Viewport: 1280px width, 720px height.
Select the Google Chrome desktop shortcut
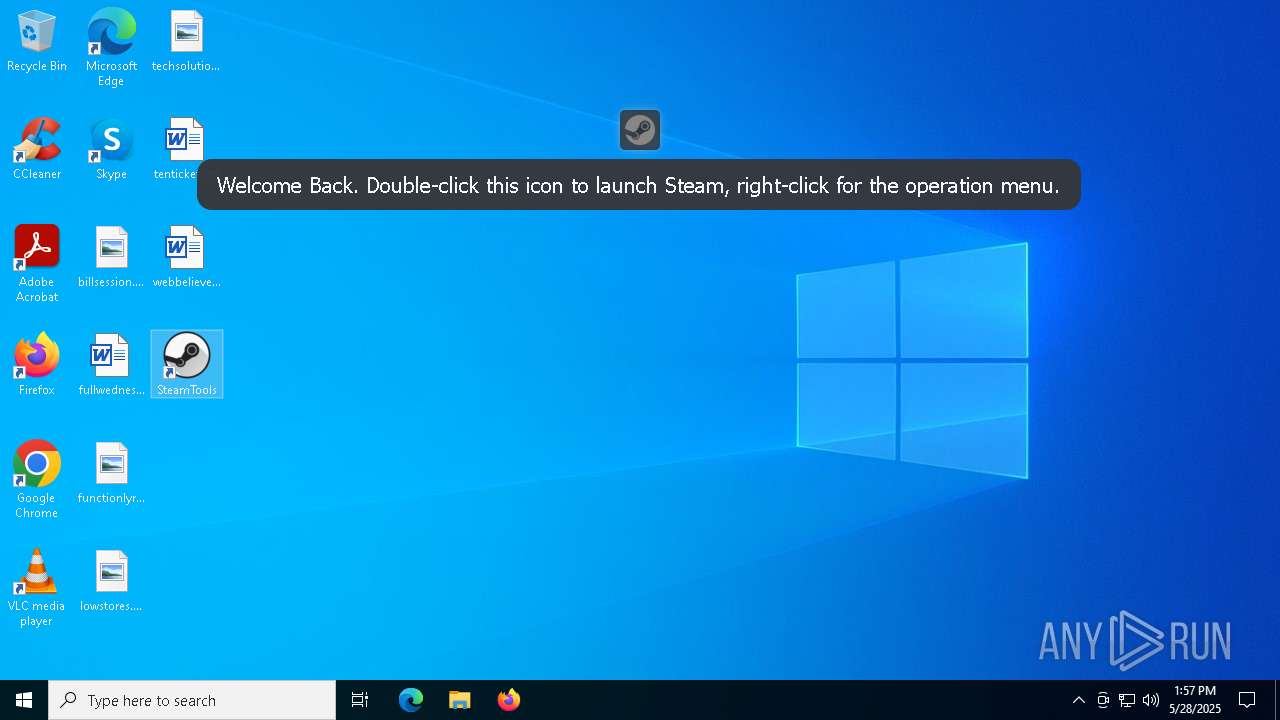[37, 480]
